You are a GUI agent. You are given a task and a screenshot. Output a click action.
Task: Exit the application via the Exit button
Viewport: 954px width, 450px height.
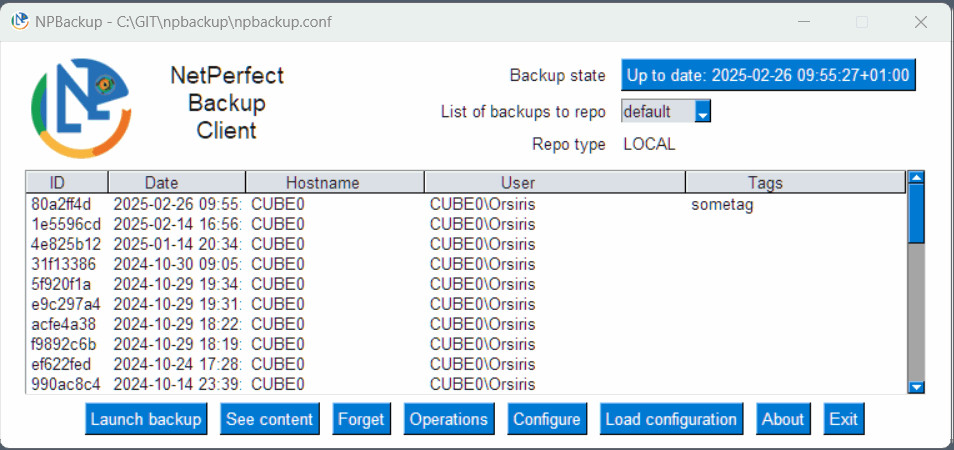click(843, 419)
